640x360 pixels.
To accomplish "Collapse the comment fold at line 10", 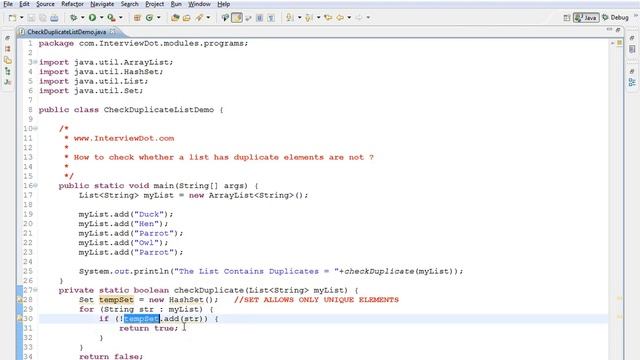I will pyautogui.click(x=36, y=129).
